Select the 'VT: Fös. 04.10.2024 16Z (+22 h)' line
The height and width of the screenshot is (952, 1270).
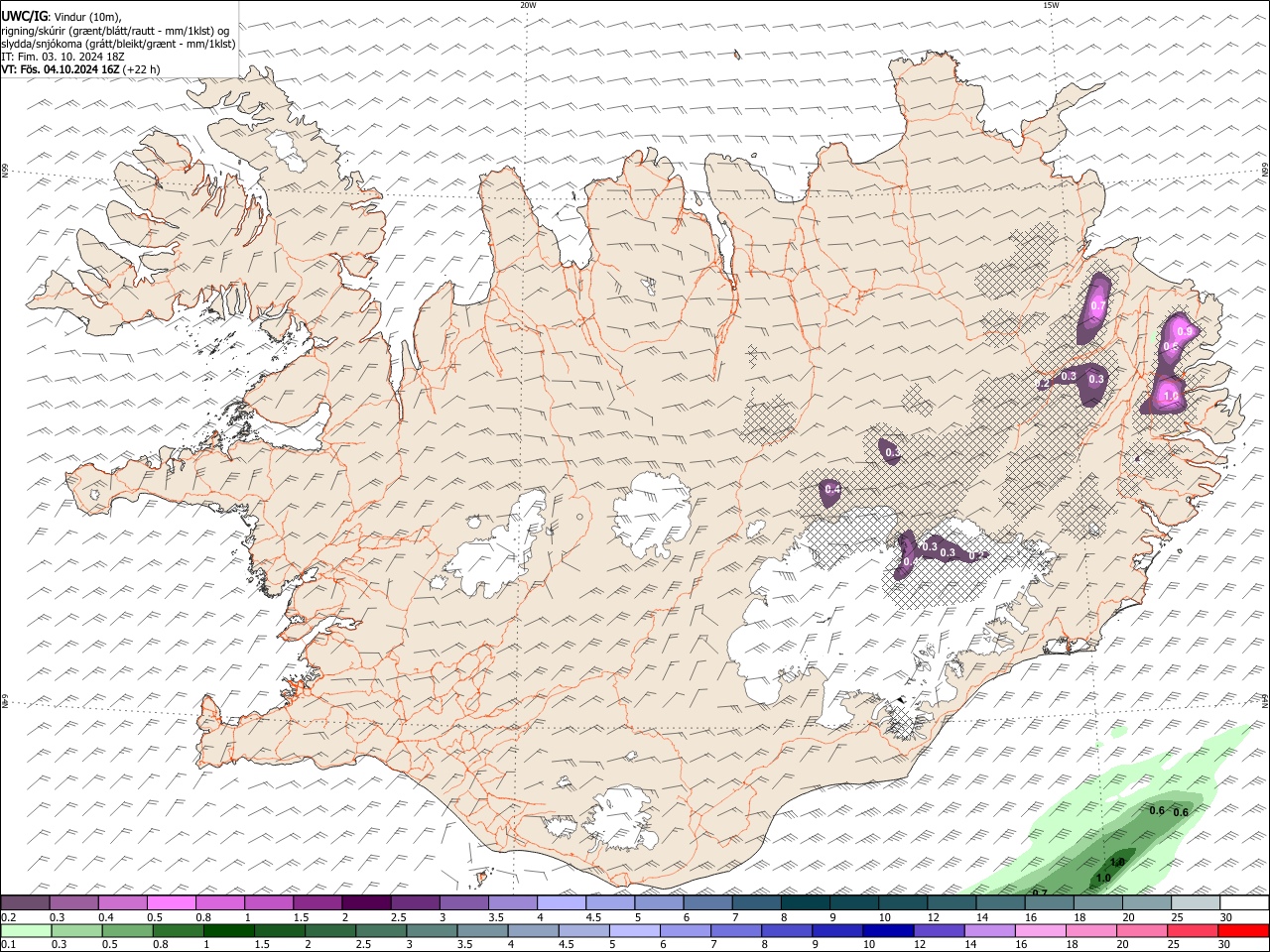point(81,69)
